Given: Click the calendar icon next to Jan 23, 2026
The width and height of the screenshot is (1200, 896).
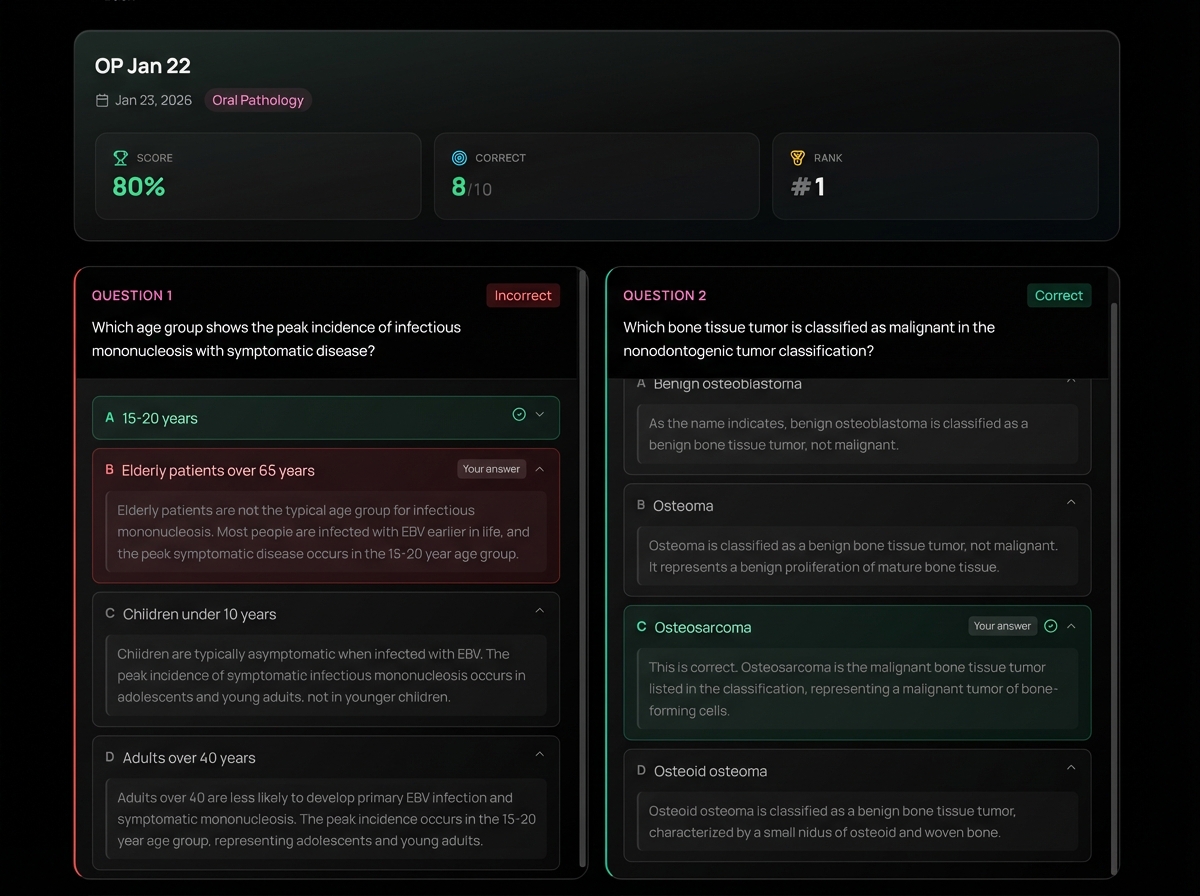Looking at the screenshot, I should click(x=102, y=100).
